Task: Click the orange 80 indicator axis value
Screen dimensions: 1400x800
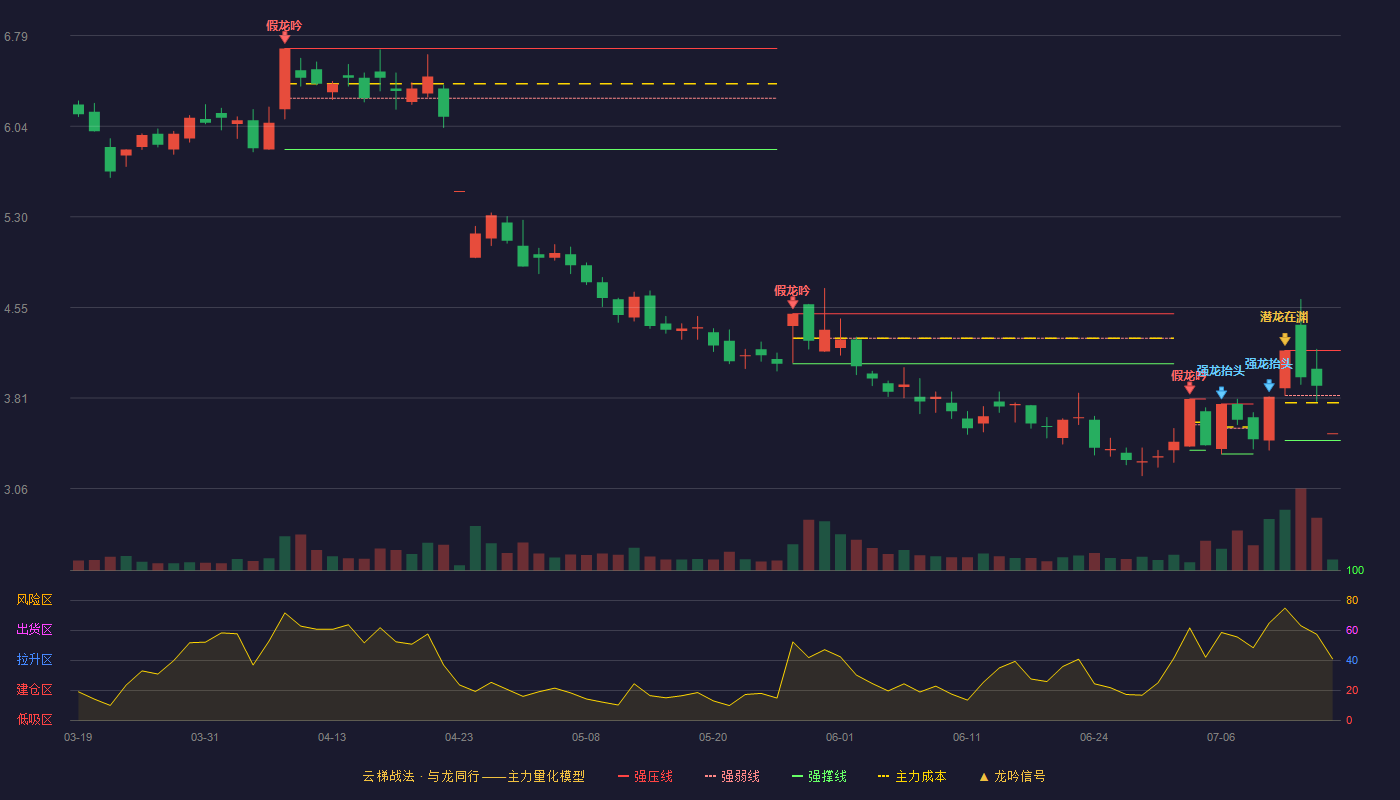Action: point(1352,600)
